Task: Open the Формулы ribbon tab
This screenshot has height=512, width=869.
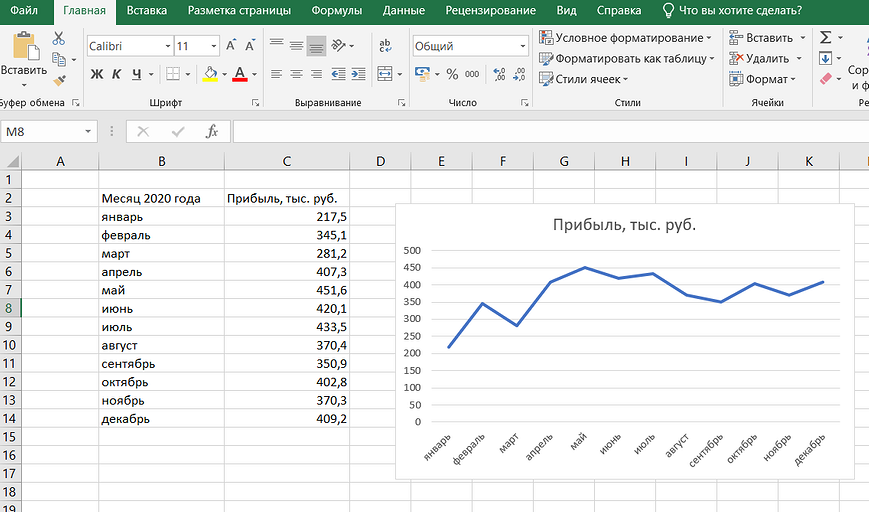Action: (336, 11)
